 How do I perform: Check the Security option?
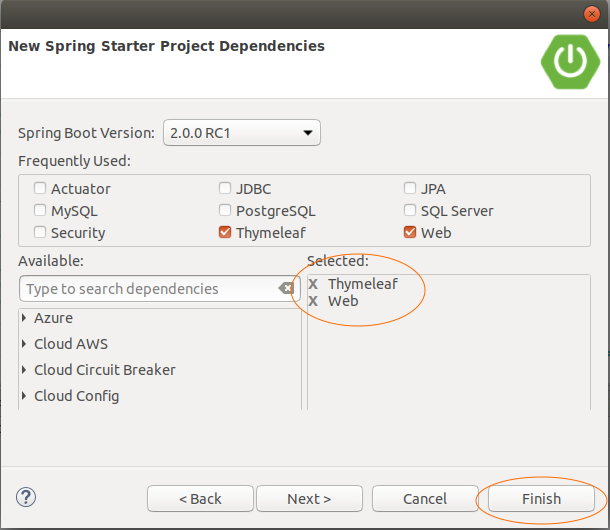(40, 232)
